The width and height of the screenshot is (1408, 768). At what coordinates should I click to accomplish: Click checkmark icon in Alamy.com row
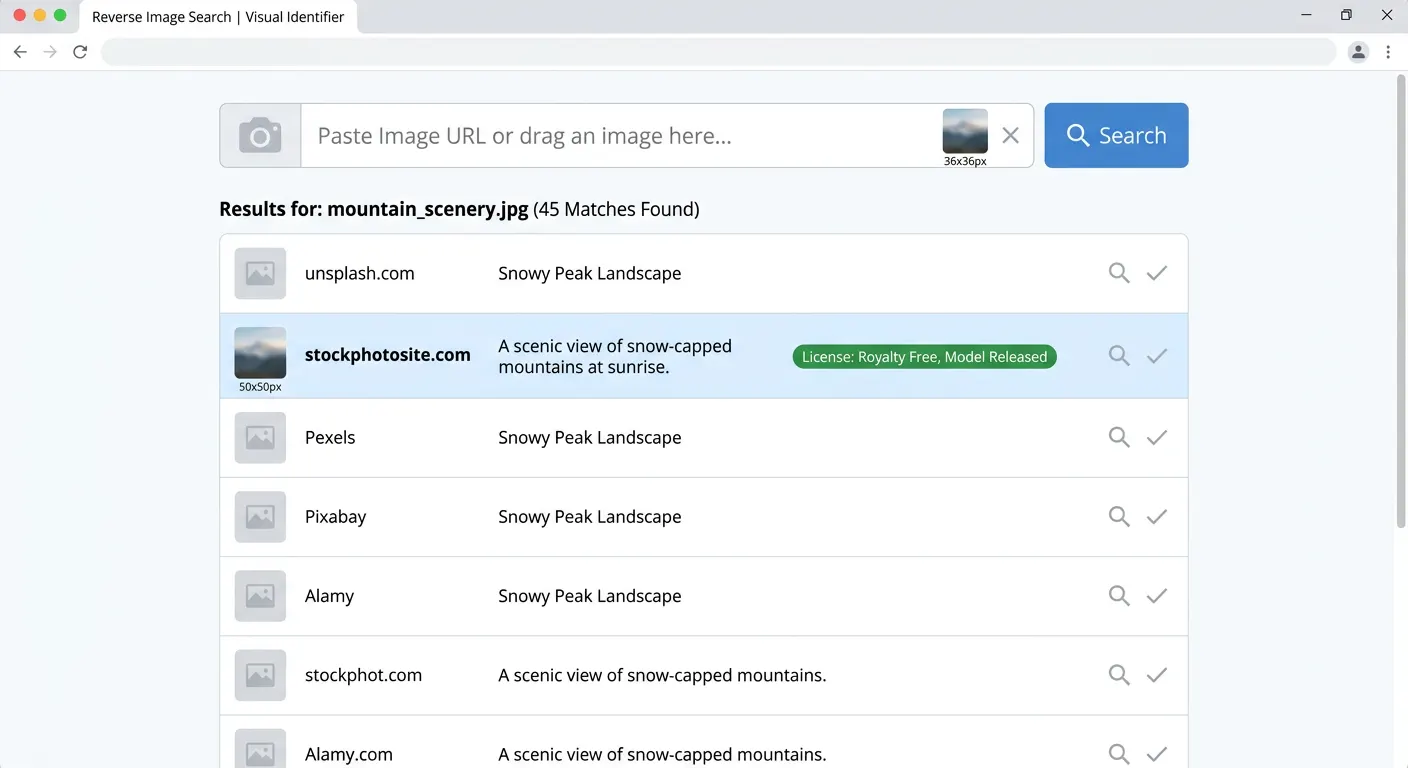tap(1157, 754)
